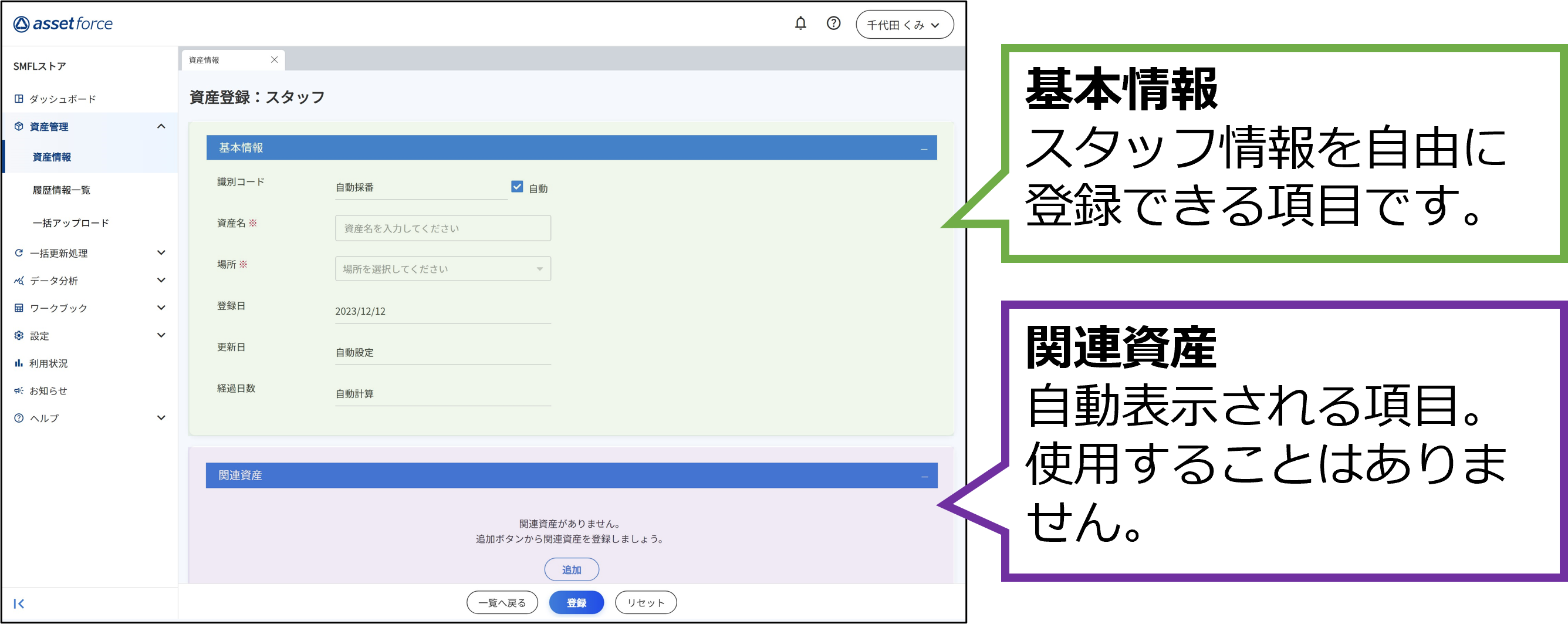1568x624 pixels.
Task: Open help via question mark icon in header
Action: pos(833,23)
